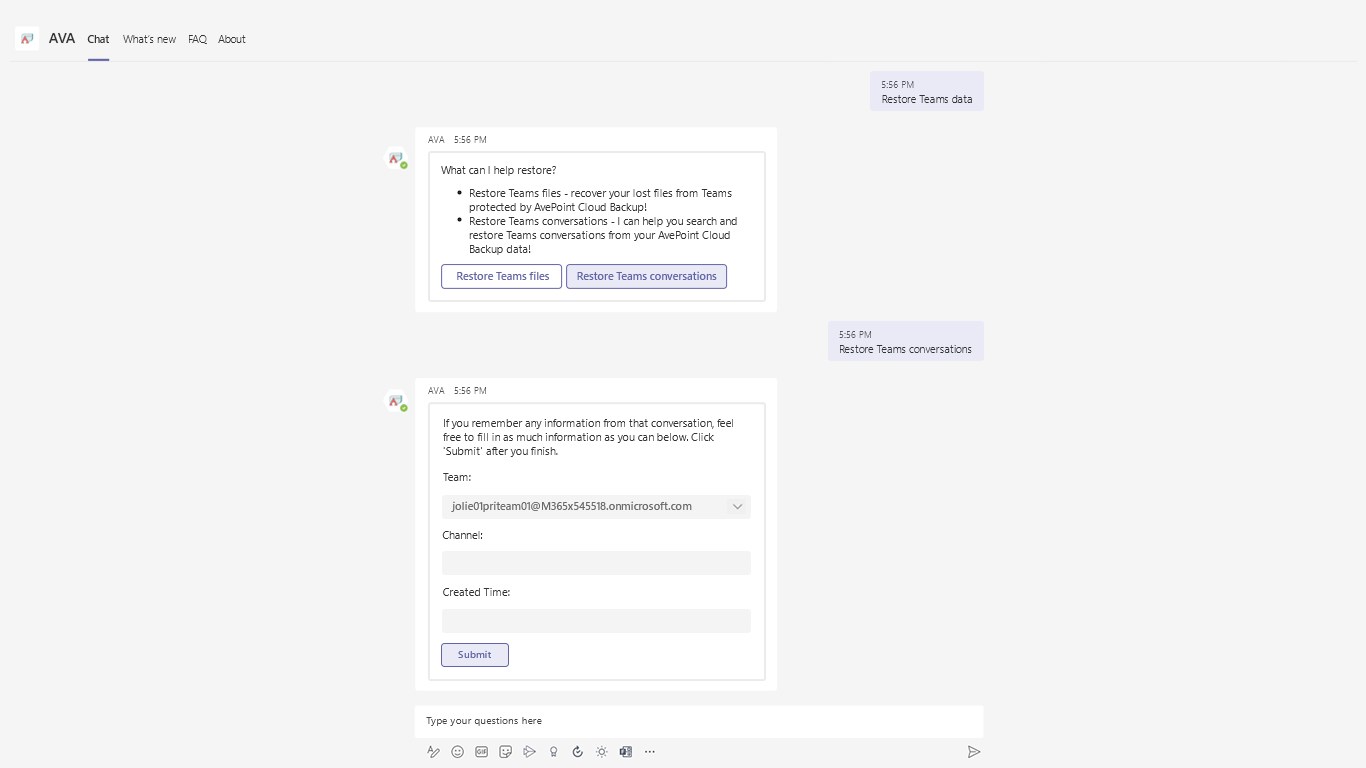Submit the conversation search form
This screenshot has height=768, width=1366.
tap(475, 655)
